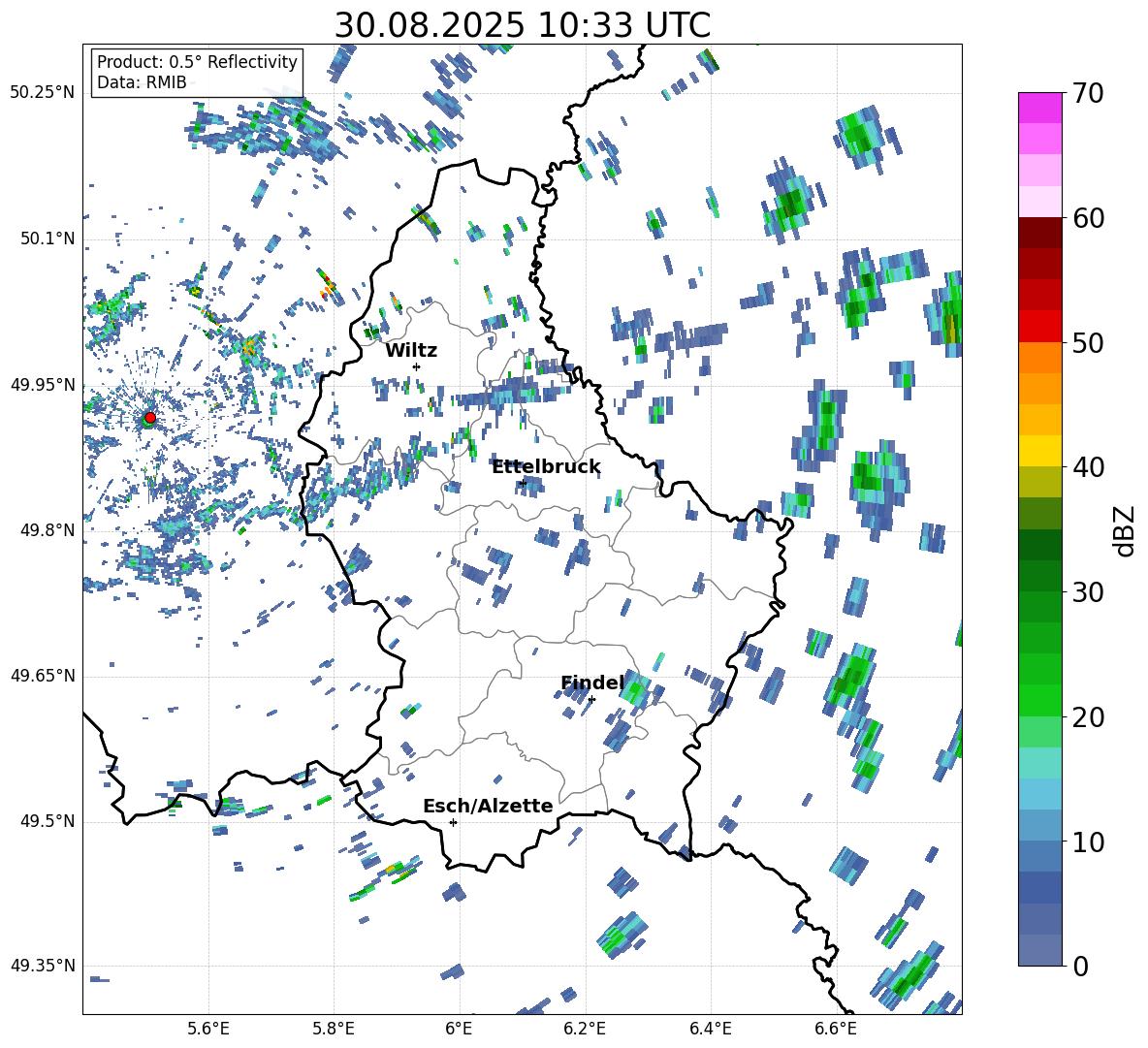Click the Ettelbruck city label
The image size is (1148, 1048).
pyautogui.click(x=546, y=467)
